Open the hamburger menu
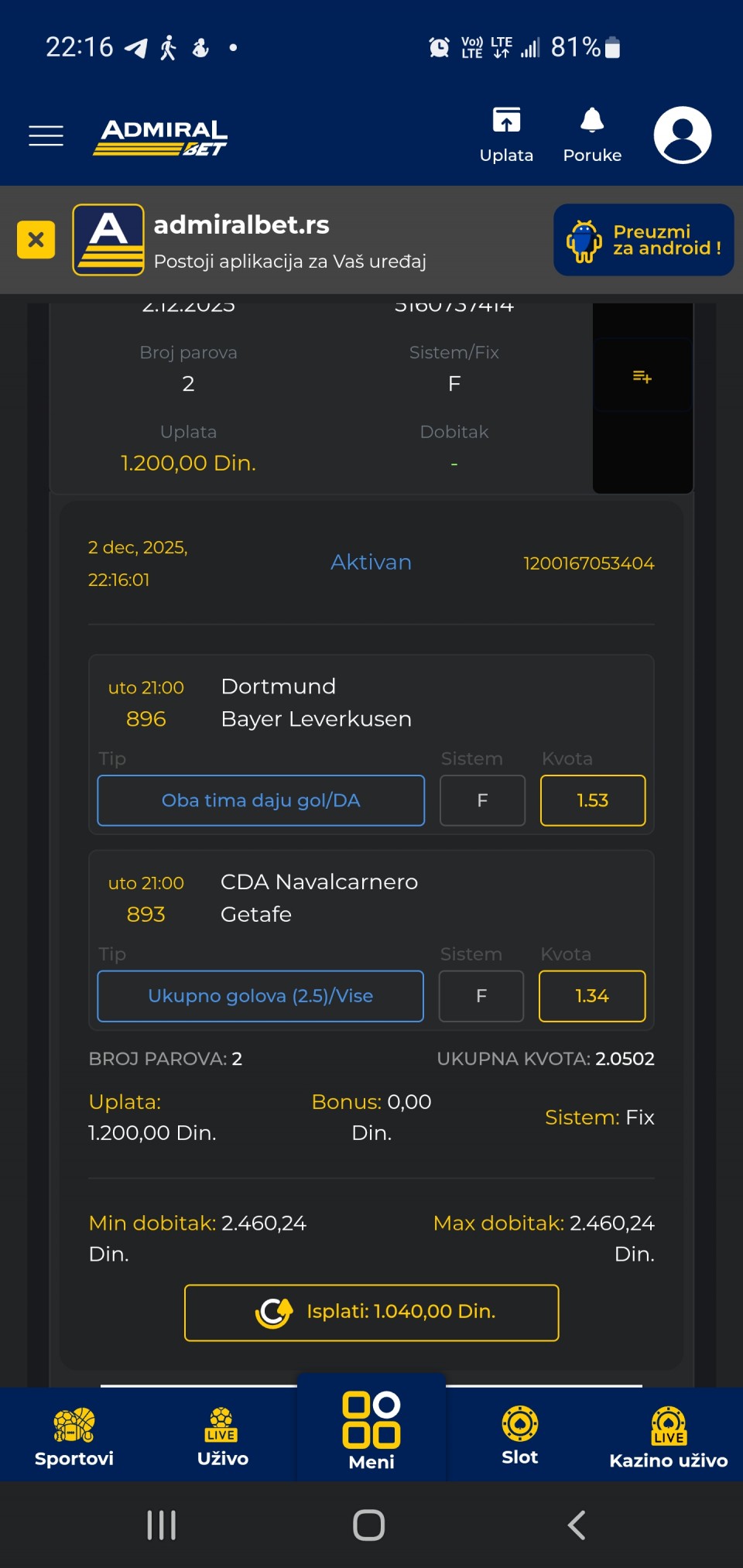 [46, 135]
